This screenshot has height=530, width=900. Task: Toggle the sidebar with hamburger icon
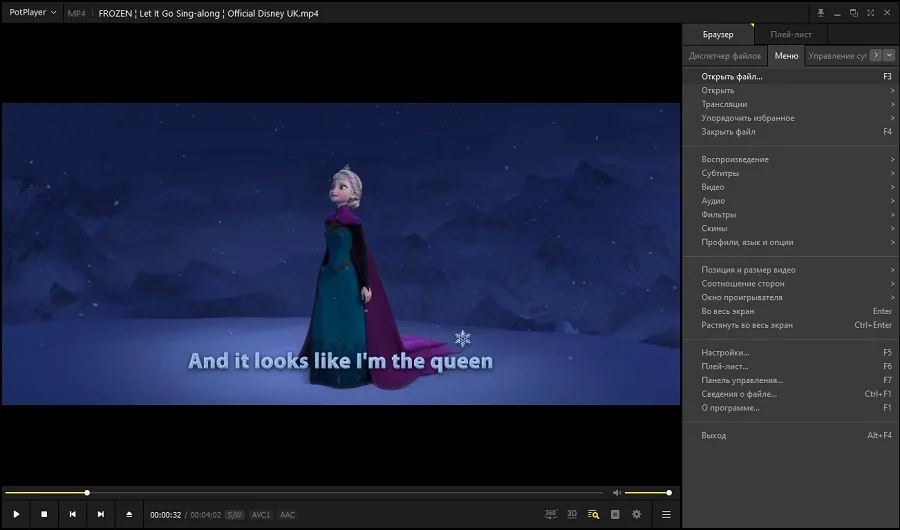tap(666, 514)
